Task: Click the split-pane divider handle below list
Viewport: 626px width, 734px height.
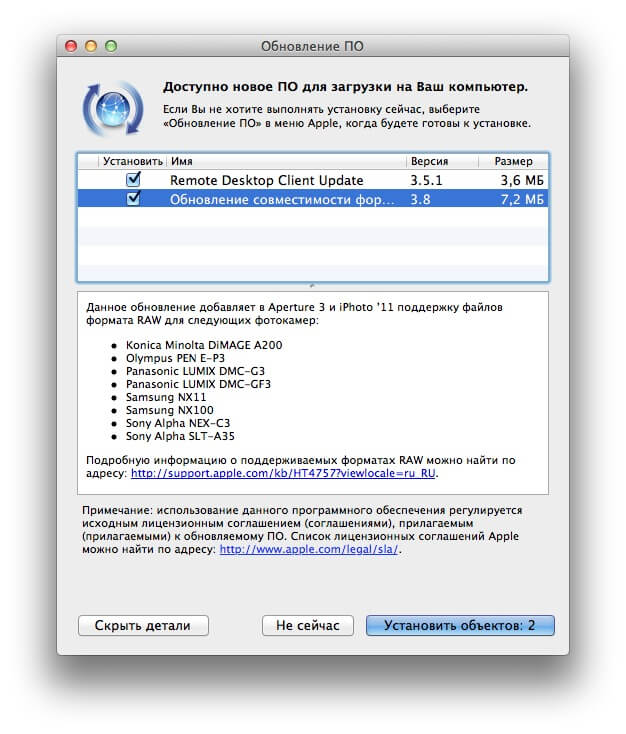Action: (x=312, y=286)
